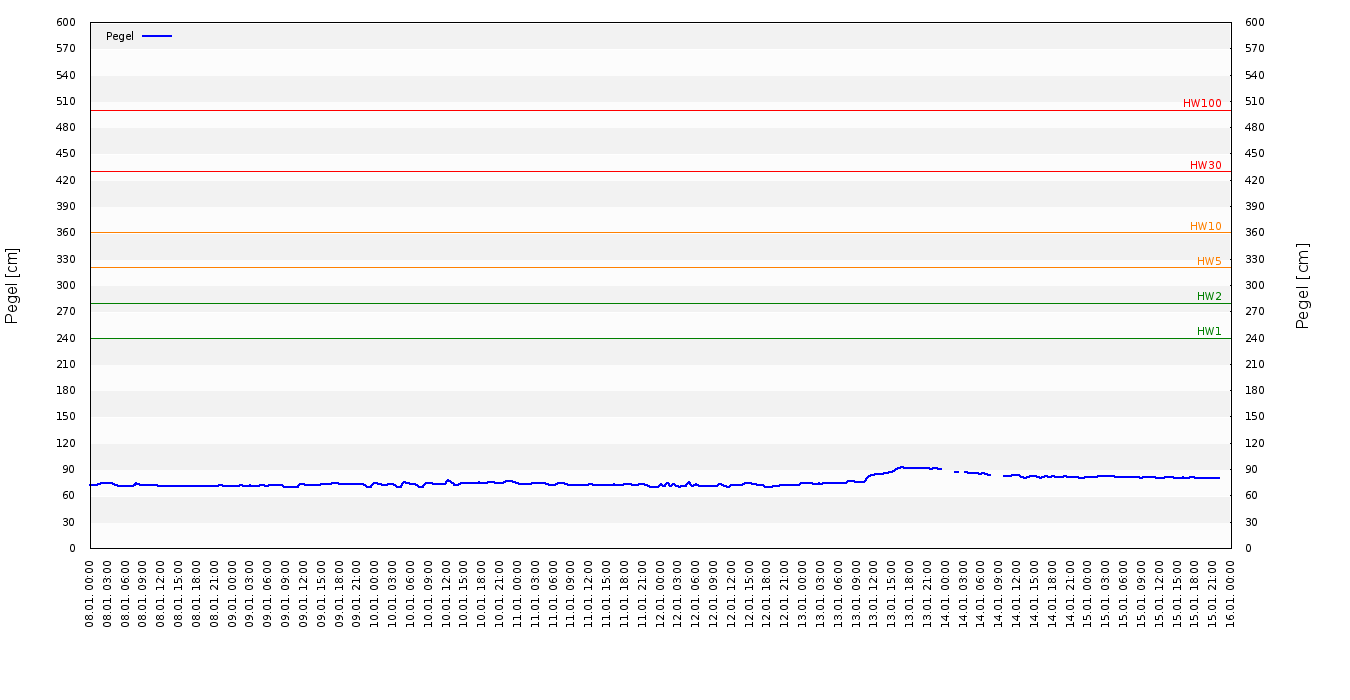The height and width of the screenshot is (700, 1350).
Task: Select the red HW100 threshold label
Action: click(x=1202, y=103)
